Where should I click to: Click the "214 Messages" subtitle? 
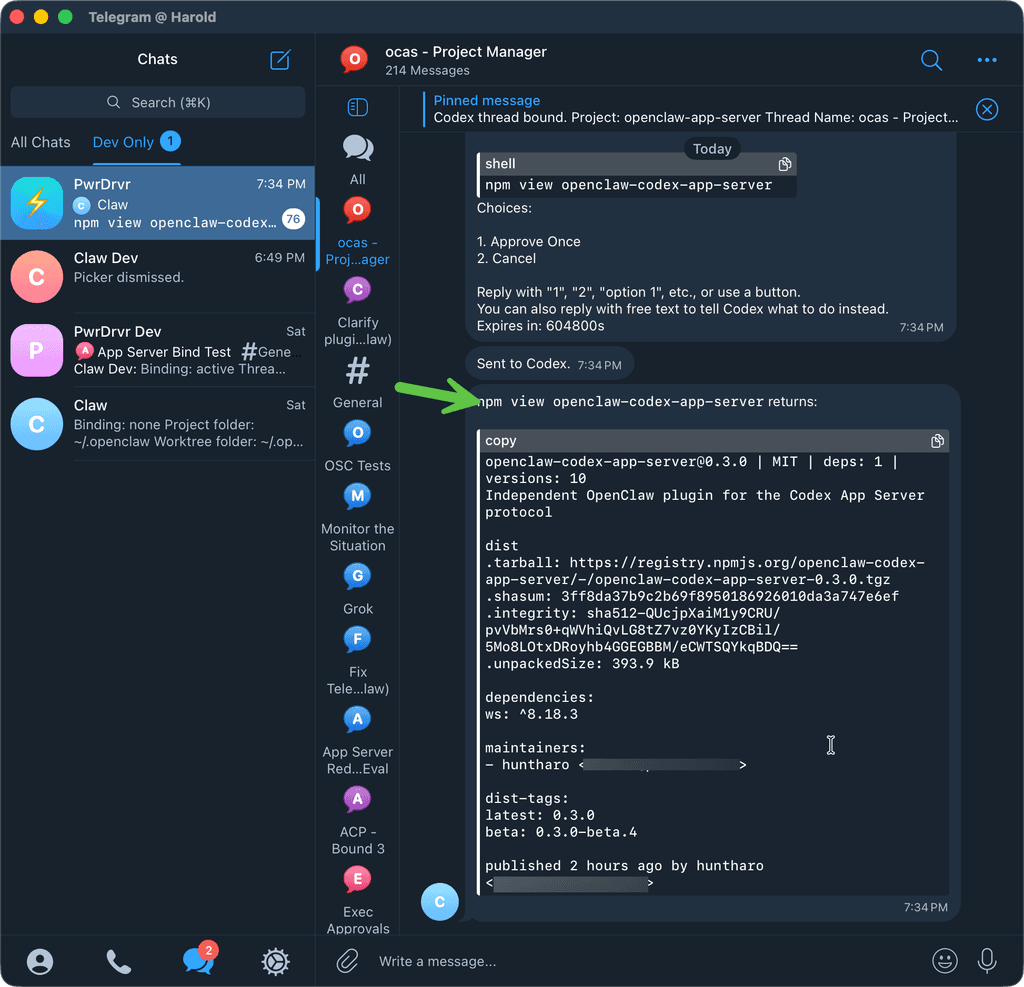click(x=427, y=71)
